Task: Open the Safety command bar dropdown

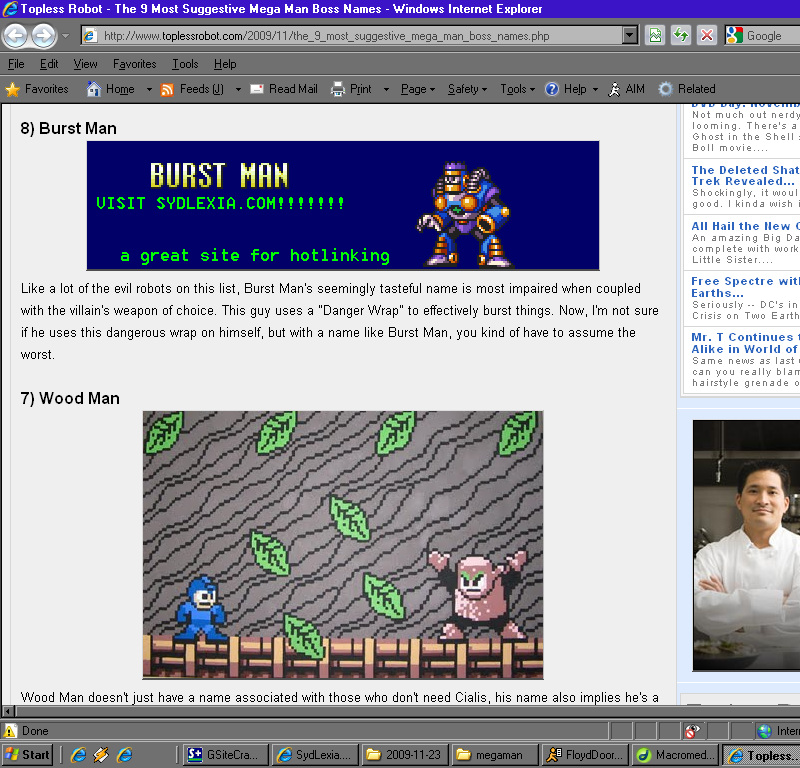Action: (x=467, y=89)
